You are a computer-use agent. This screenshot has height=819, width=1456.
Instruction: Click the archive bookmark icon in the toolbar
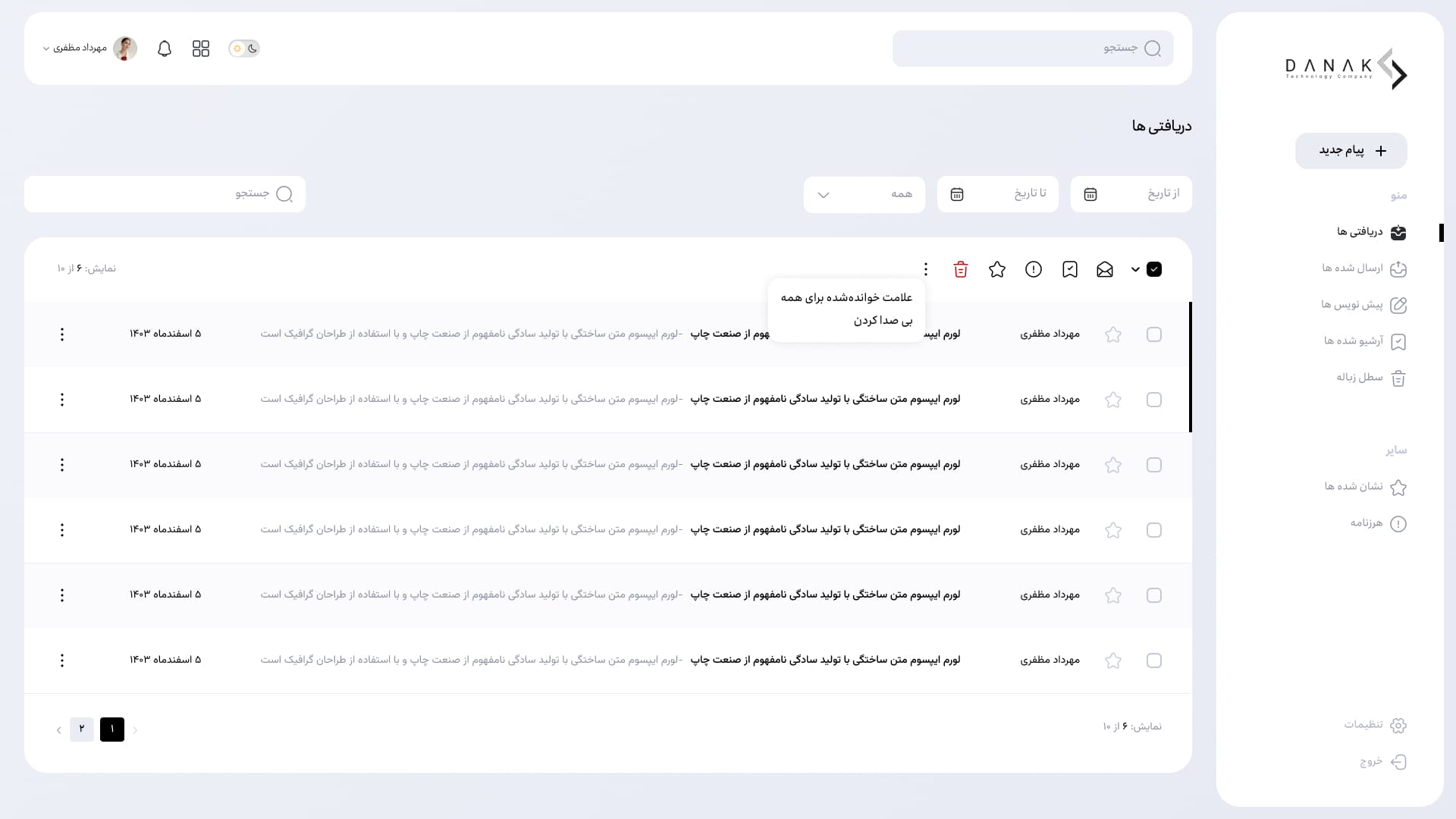click(x=1070, y=269)
